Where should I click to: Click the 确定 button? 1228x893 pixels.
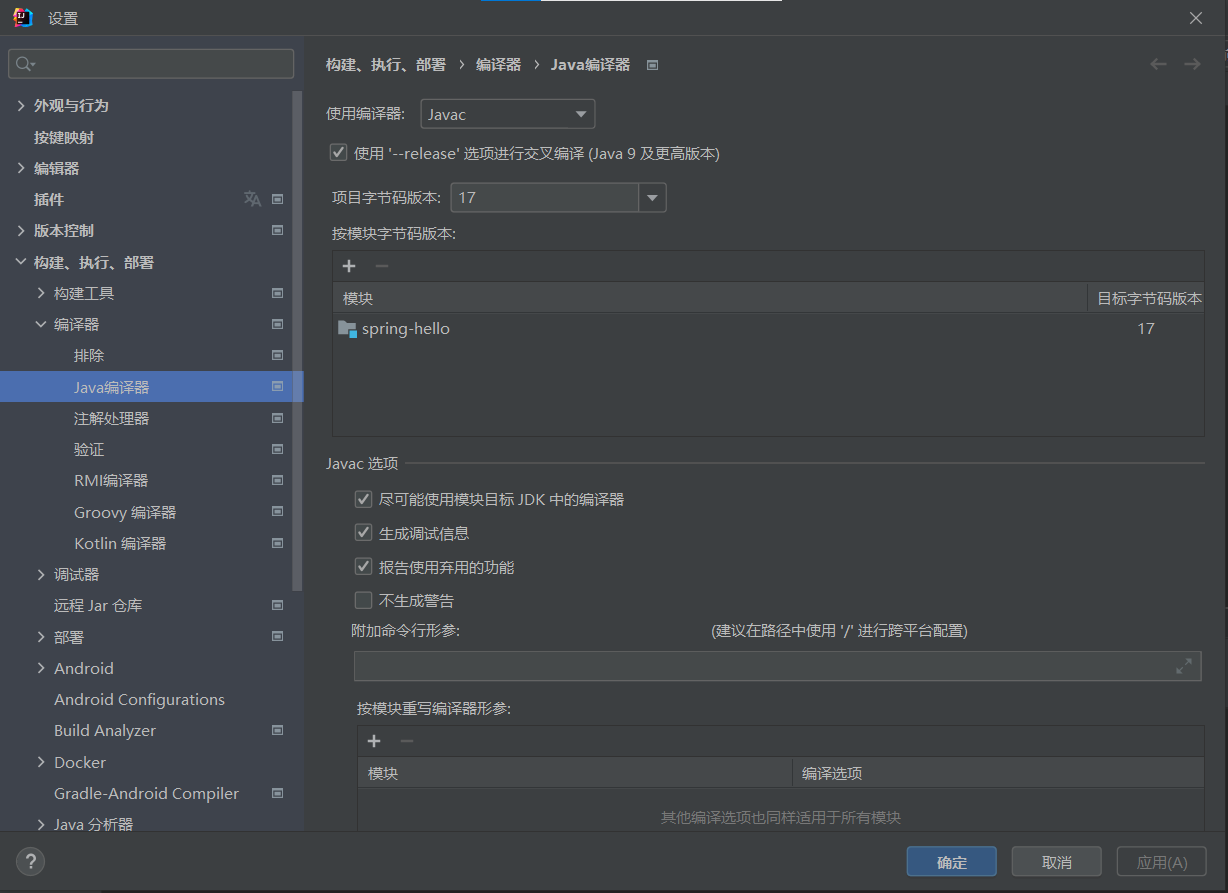click(952, 862)
